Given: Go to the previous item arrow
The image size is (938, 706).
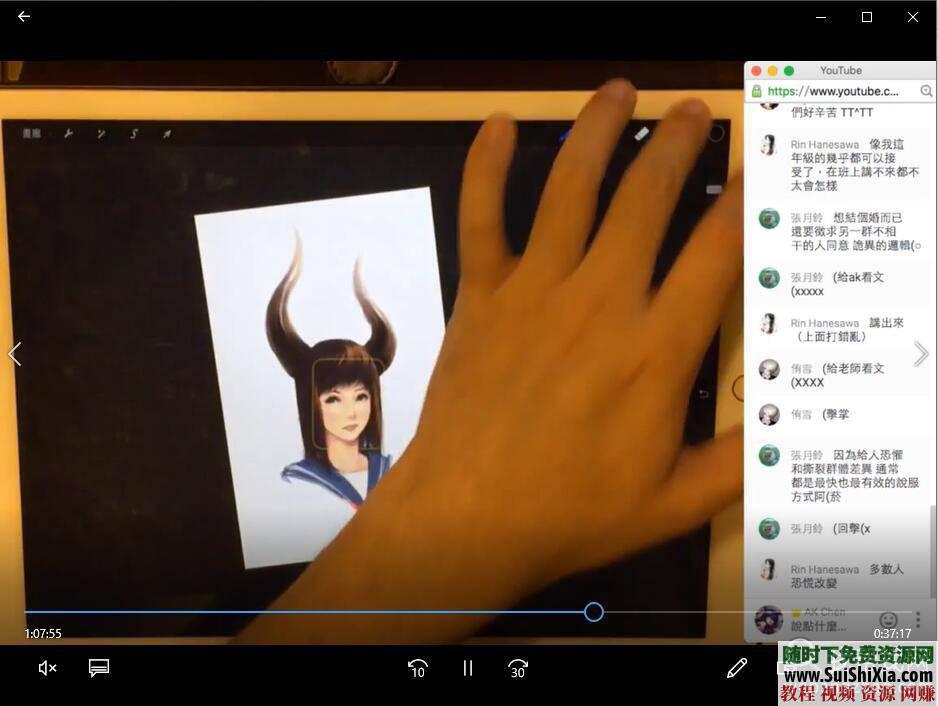Looking at the screenshot, I should 15,354.
